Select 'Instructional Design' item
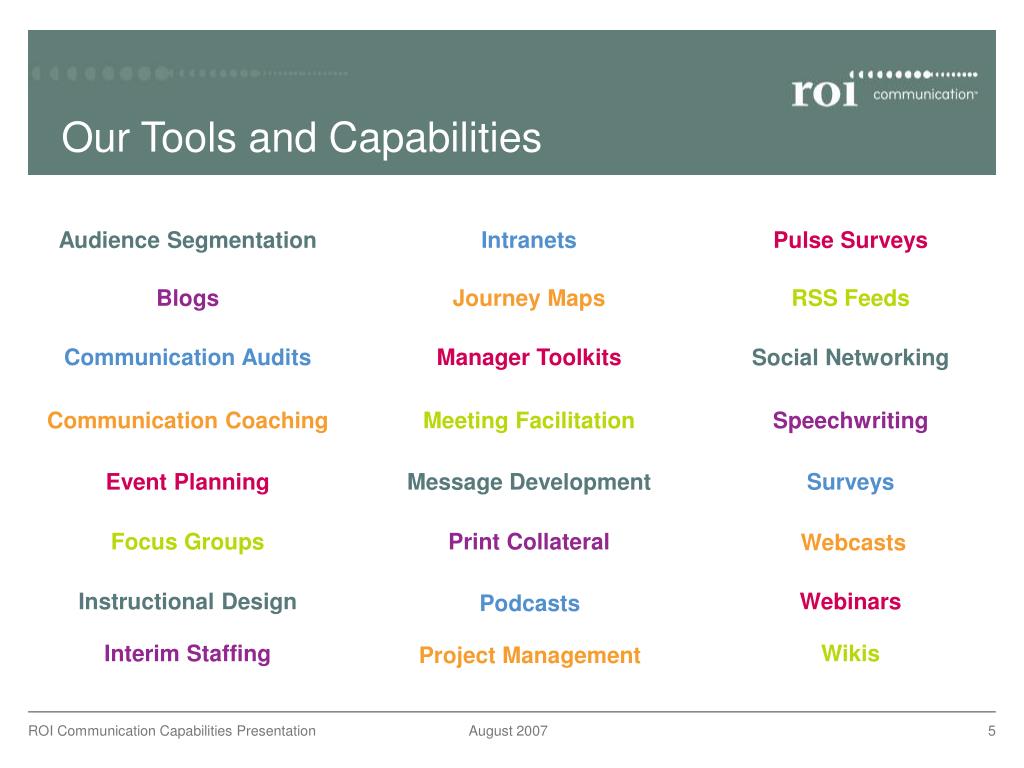 pos(187,601)
